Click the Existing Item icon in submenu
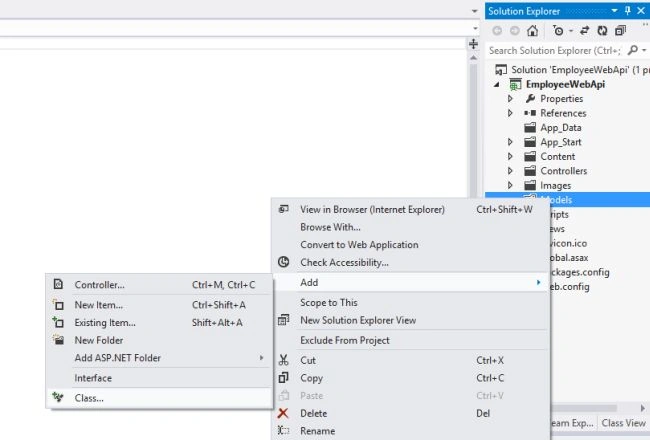The width and height of the screenshot is (650, 440). coord(58,322)
